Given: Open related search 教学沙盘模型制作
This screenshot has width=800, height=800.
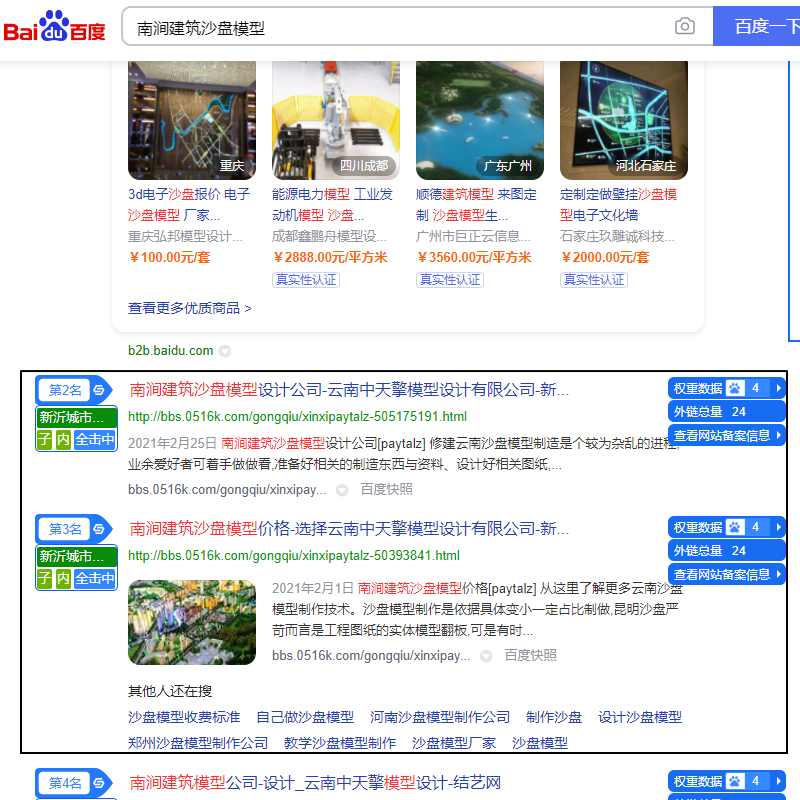Looking at the screenshot, I should [340, 743].
